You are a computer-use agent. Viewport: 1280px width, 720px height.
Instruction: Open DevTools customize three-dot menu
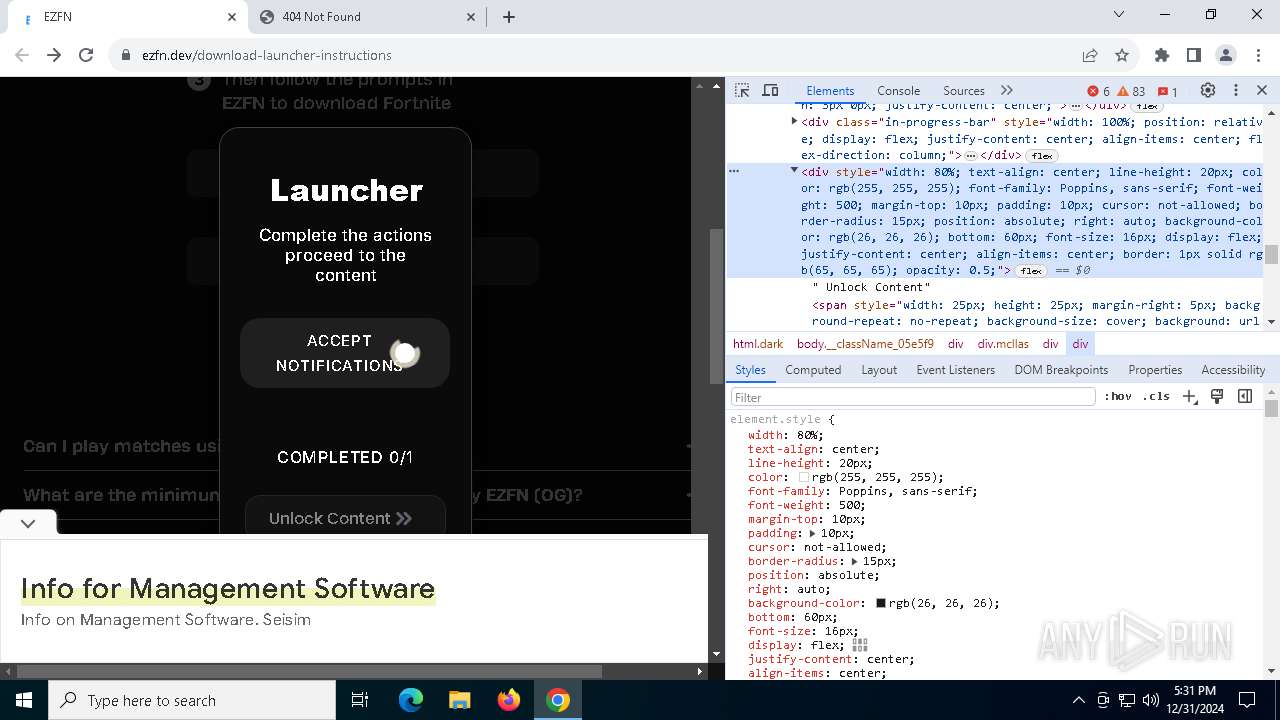(x=1236, y=90)
